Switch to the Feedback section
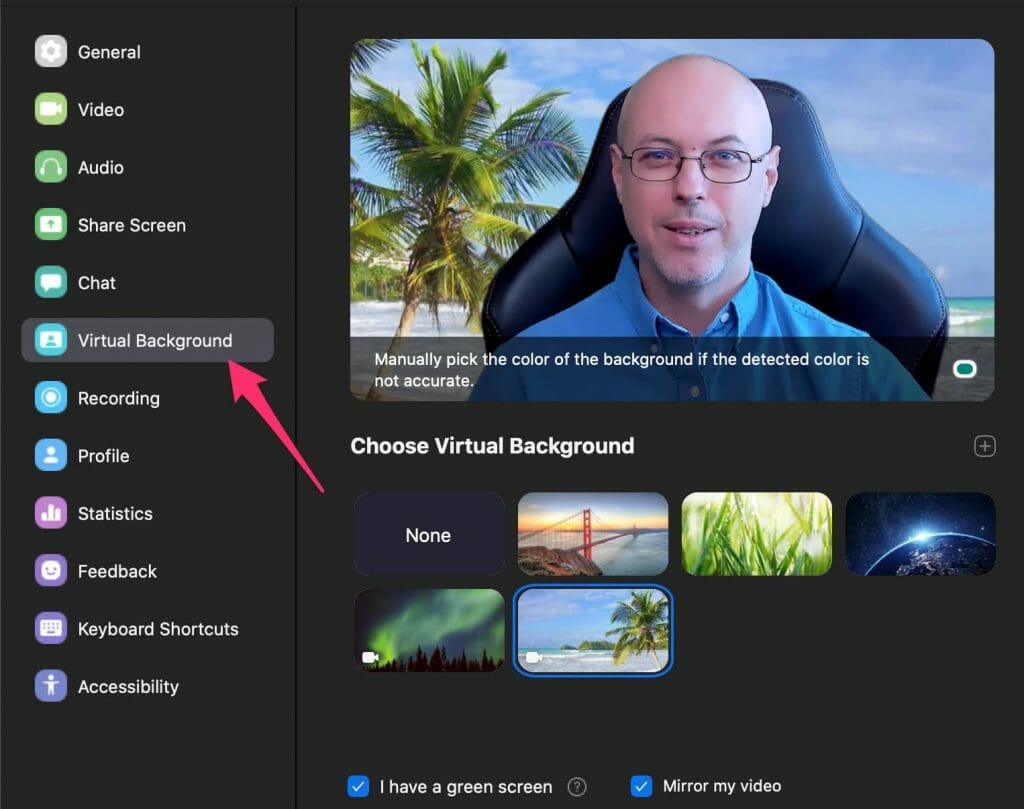This screenshot has height=809, width=1024. (117, 571)
